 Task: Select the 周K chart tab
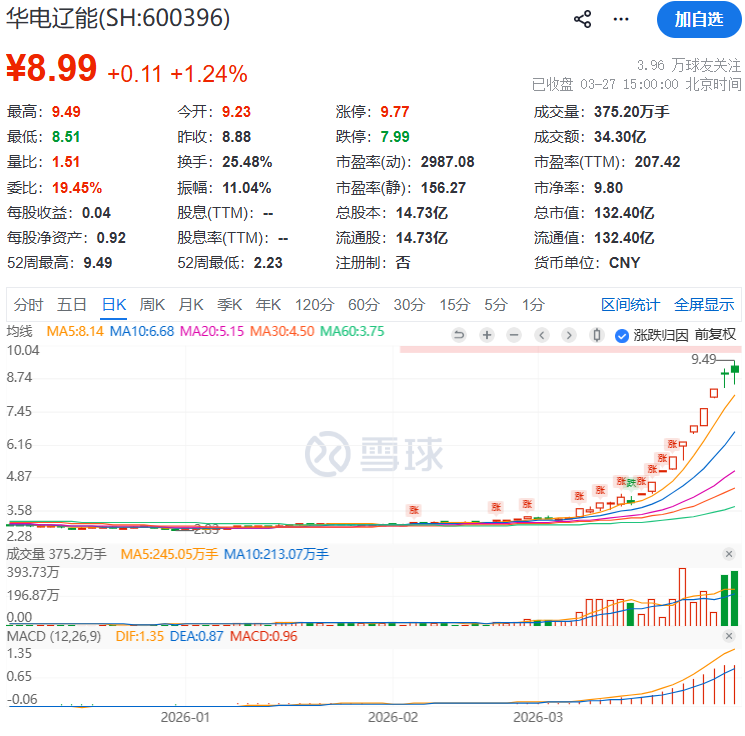click(x=152, y=305)
